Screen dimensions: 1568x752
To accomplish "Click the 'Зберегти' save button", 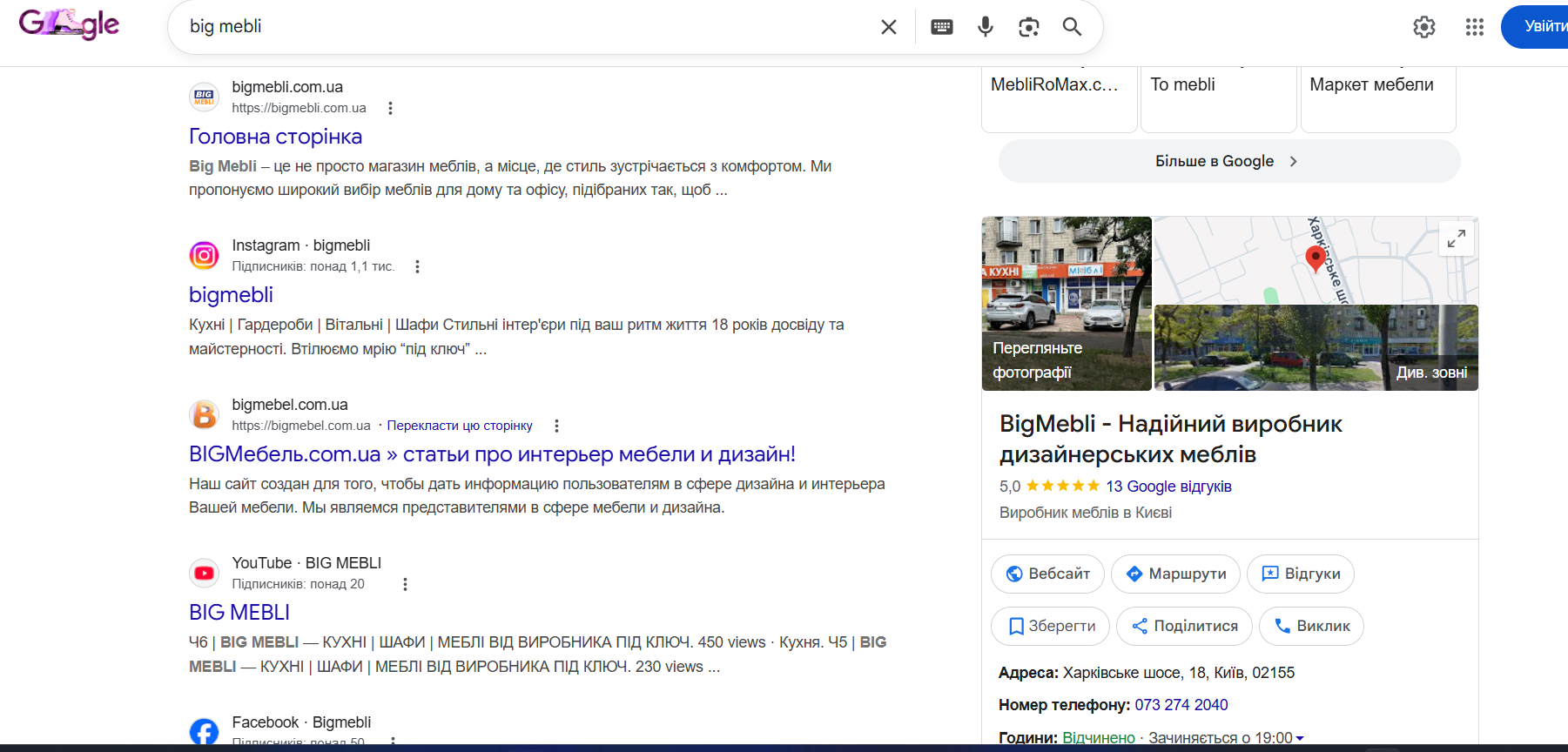I will pos(1050,626).
